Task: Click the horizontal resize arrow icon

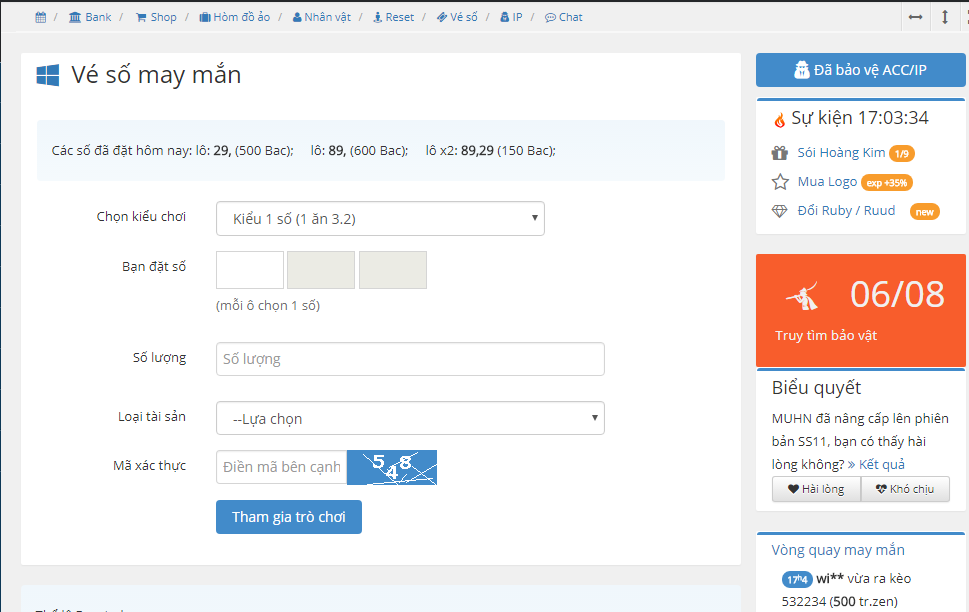Action: coord(915,17)
